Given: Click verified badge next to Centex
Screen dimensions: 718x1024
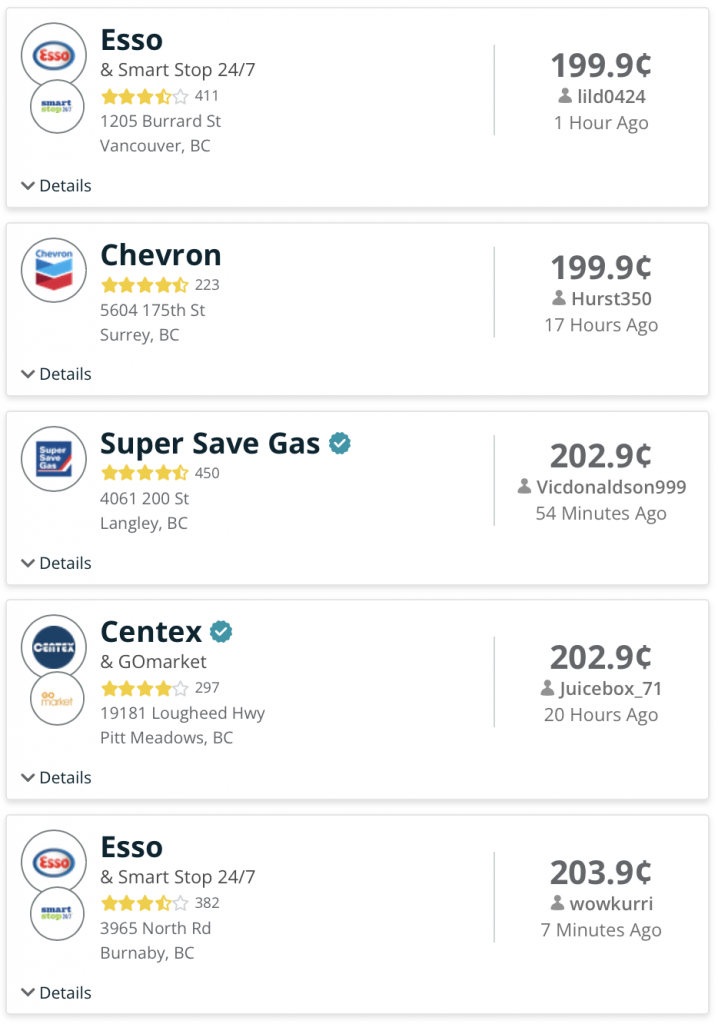Looking at the screenshot, I should click(x=221, y=632).
